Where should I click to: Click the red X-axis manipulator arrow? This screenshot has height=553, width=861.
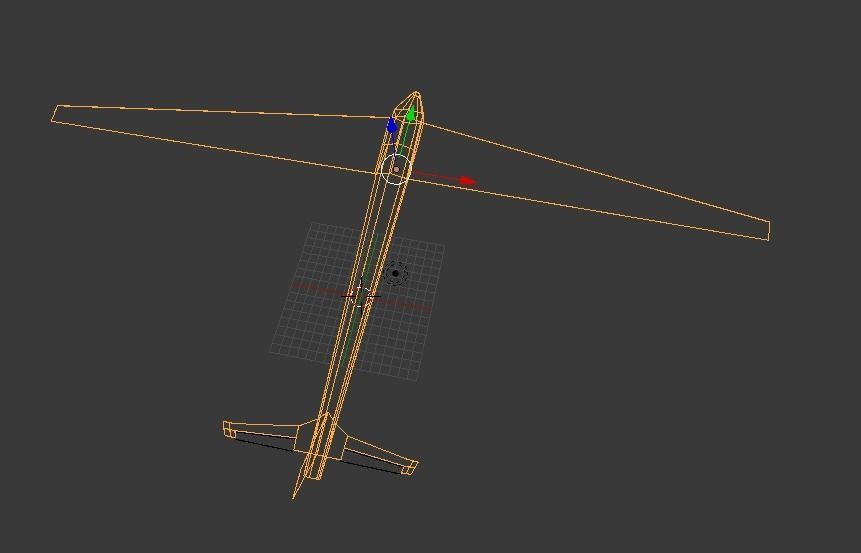click(468, 181)
